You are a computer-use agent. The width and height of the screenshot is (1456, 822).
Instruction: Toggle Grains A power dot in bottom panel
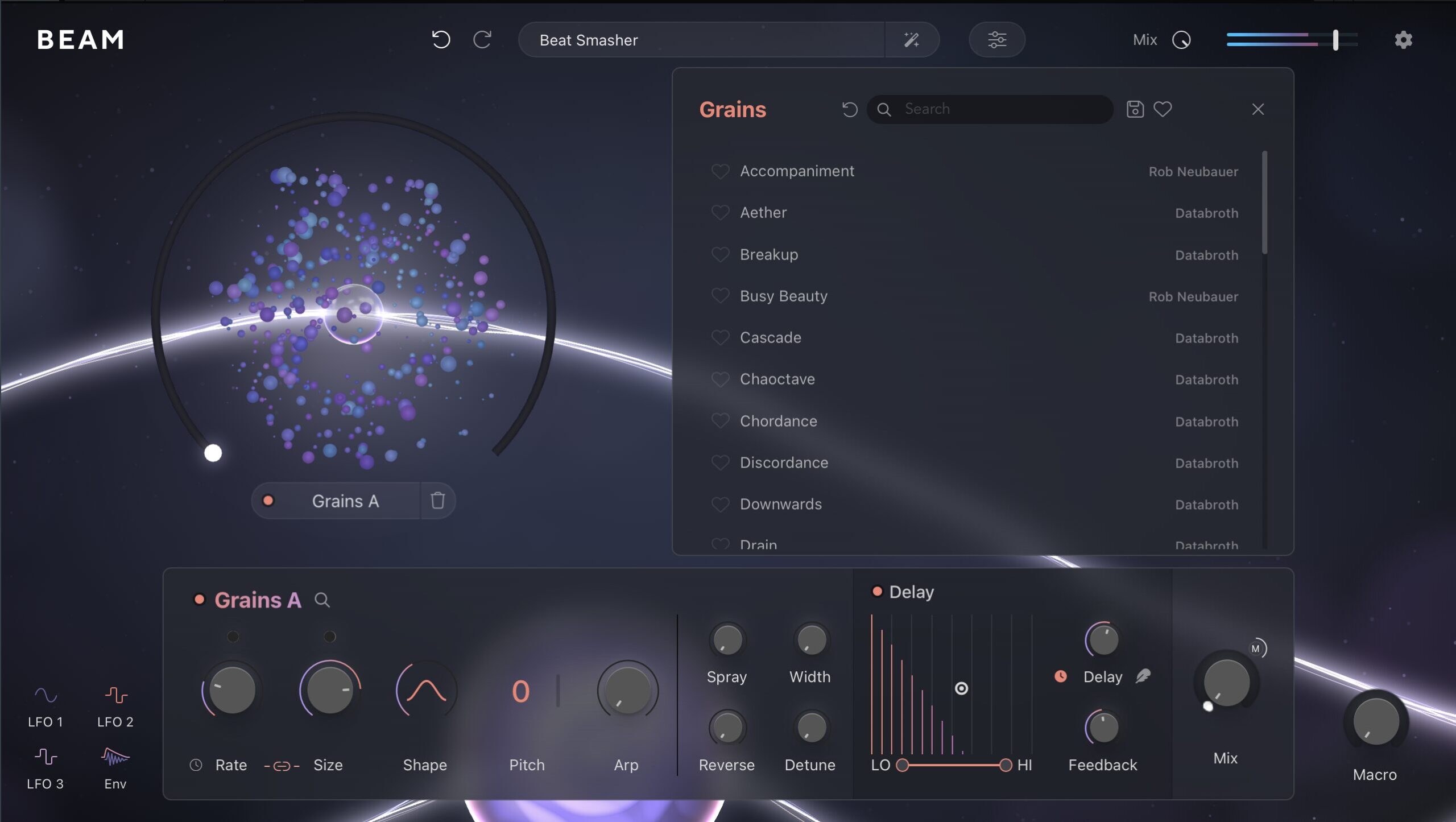point(199,600)
